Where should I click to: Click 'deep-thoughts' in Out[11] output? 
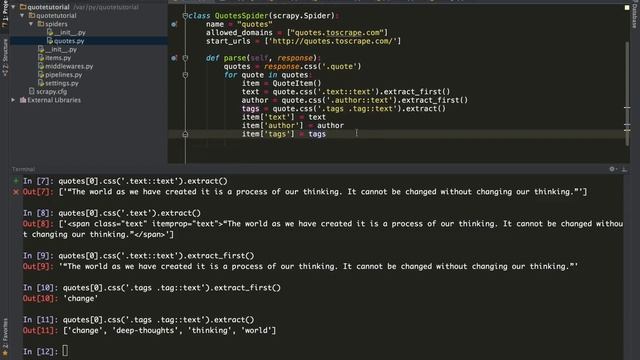145,331
